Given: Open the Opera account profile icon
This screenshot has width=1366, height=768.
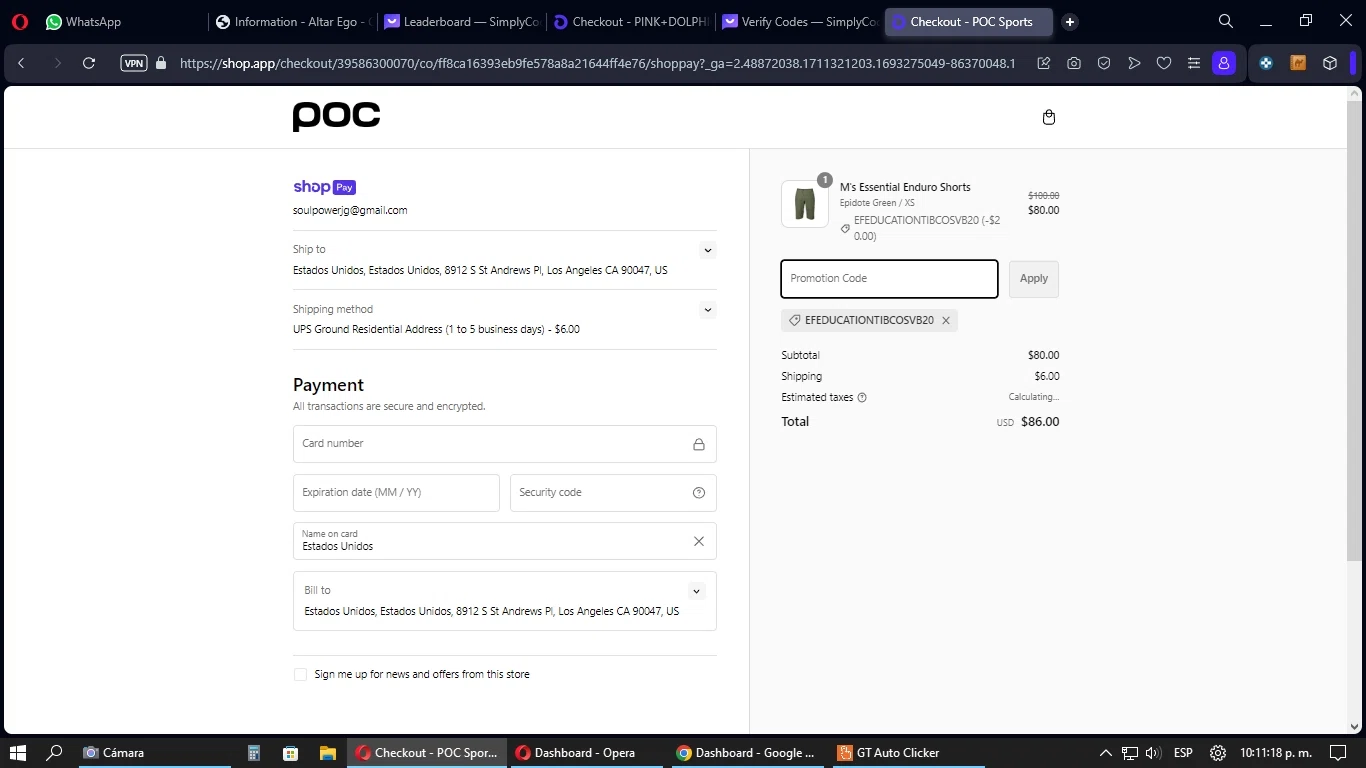Looking at the screenshot, I should pyautogui.click(x=1224, y=63).
